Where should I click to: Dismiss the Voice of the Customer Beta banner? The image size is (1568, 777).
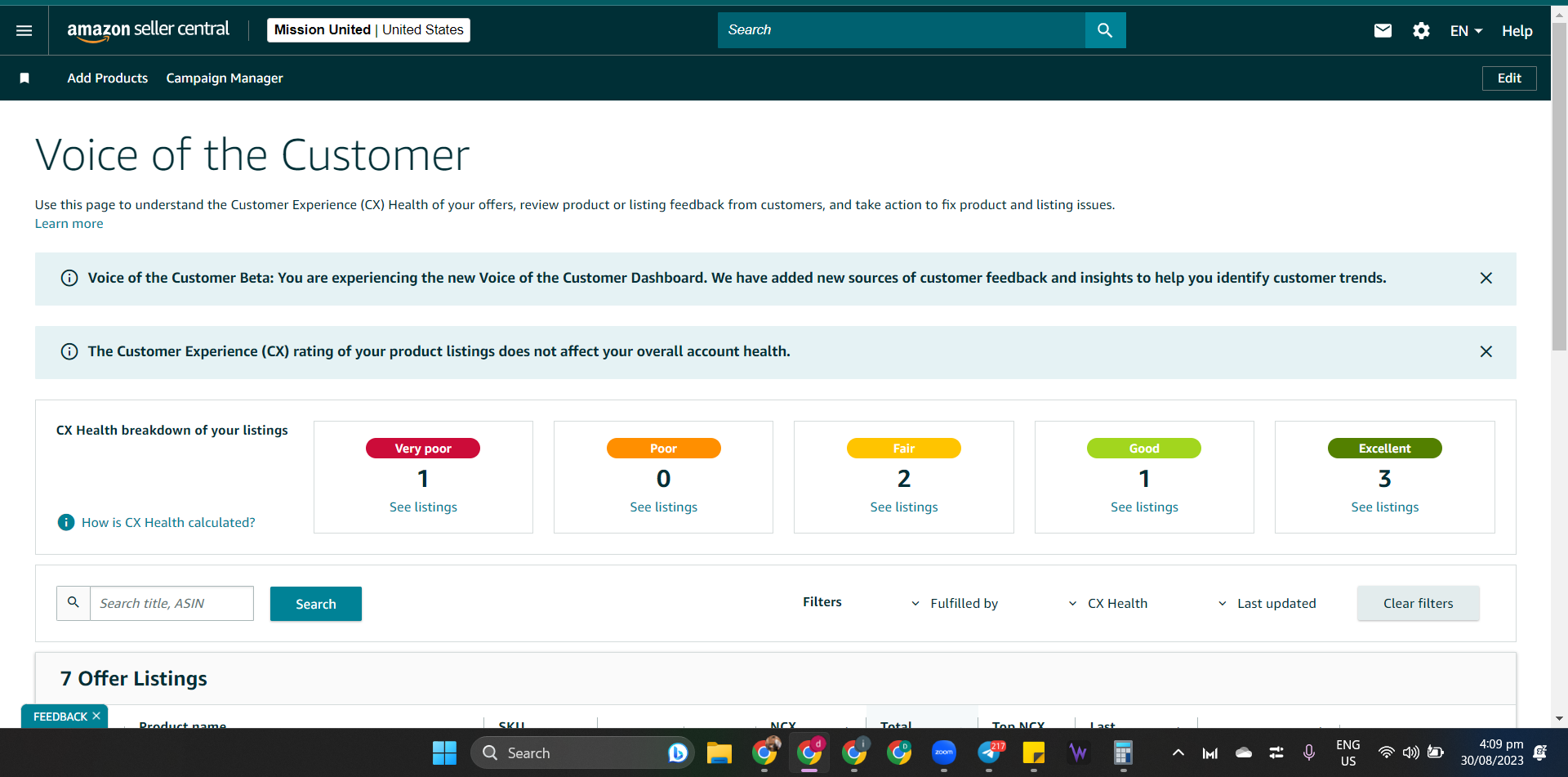(x=1486, y=278)
